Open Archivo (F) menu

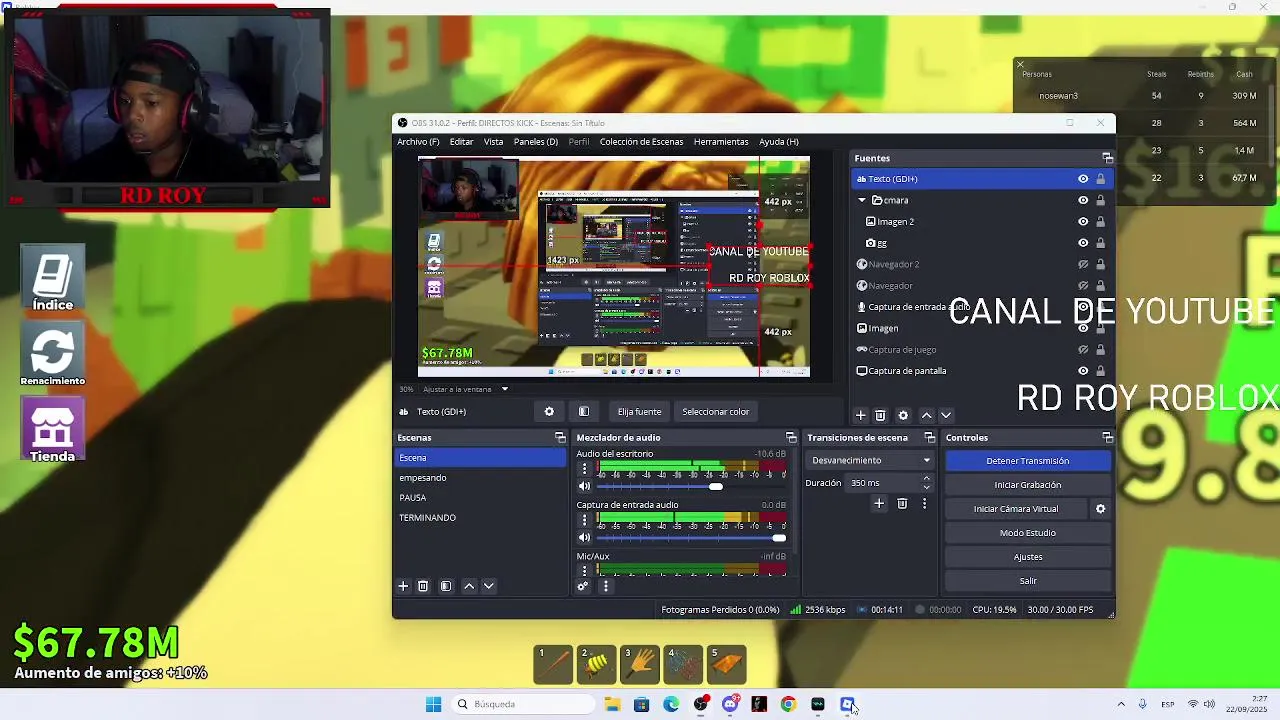[x=418, y=142]
